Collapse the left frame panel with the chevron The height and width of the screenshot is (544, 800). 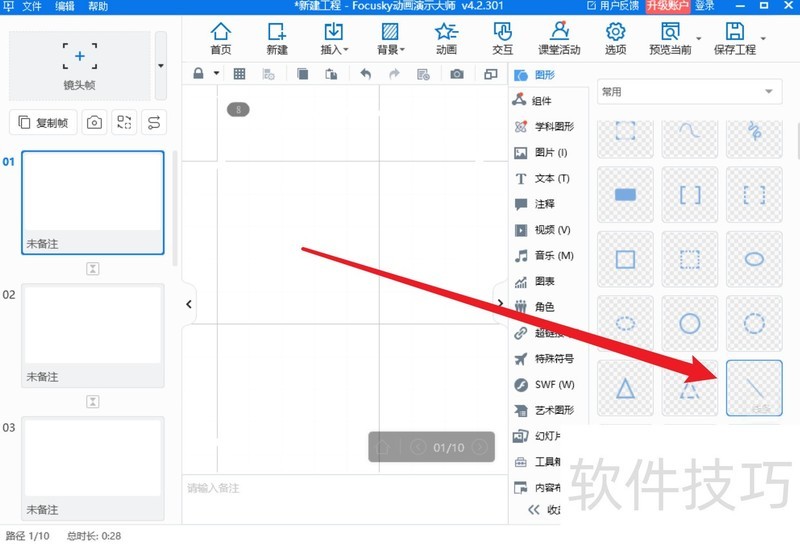point(189,304)
